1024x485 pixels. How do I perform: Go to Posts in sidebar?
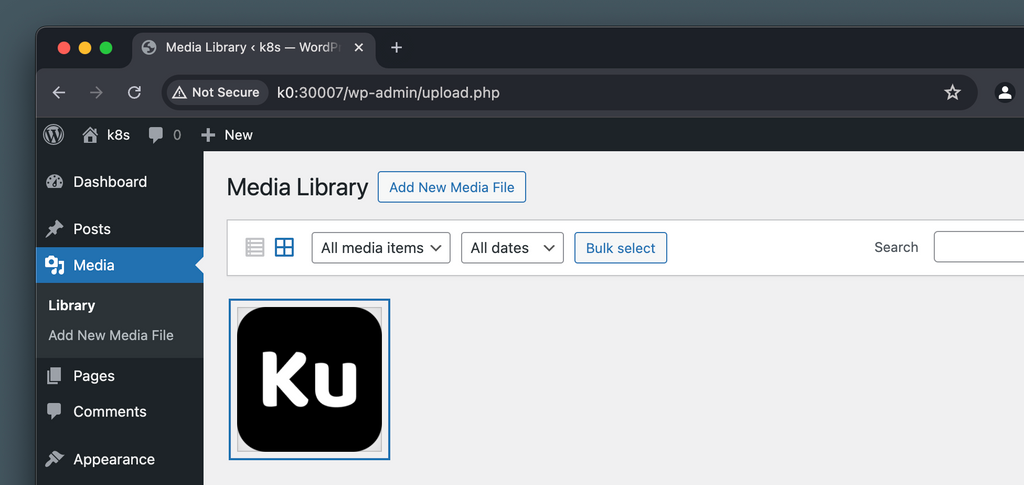click(x=91, y=229)
